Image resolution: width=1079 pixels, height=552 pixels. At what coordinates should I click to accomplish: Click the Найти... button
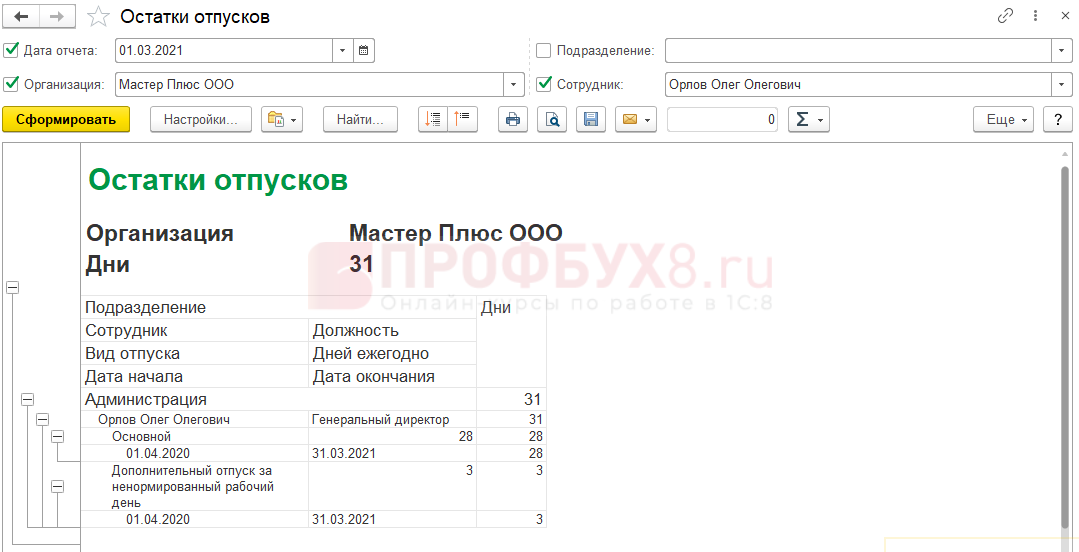(360, 119)
